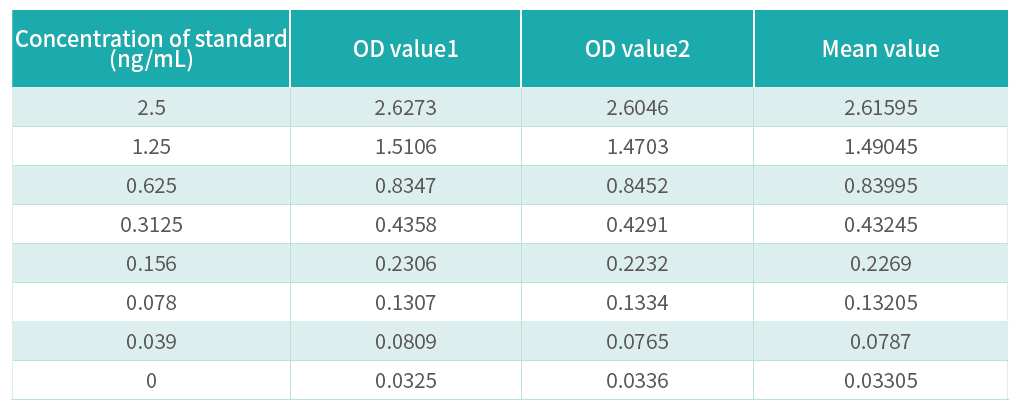The height and width of the screenshot is (409, 1018).
Task: Select the OD value2 cell 0.0765
Action: (x=637, y=341)
